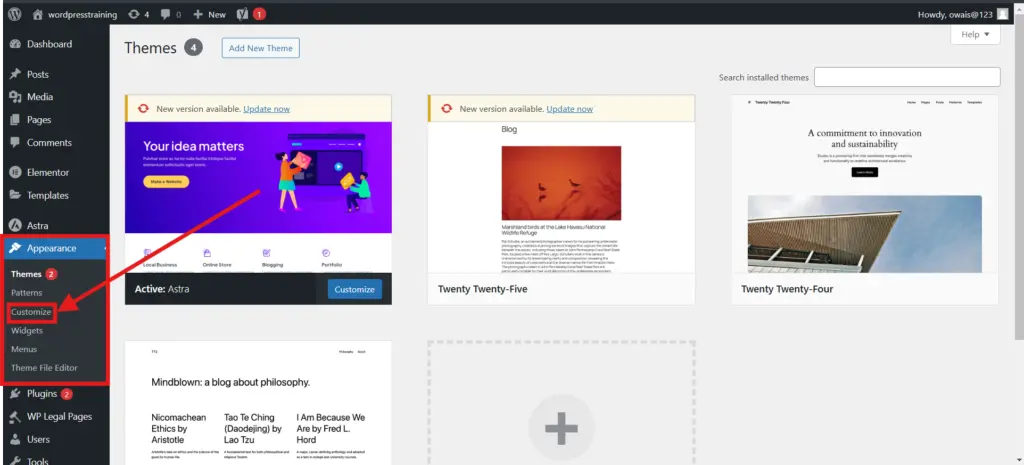The height and width of the screenshot is (465, 1024).
Task: Click the red badge beside Themes submenu
Action: [x=52, y=274]
